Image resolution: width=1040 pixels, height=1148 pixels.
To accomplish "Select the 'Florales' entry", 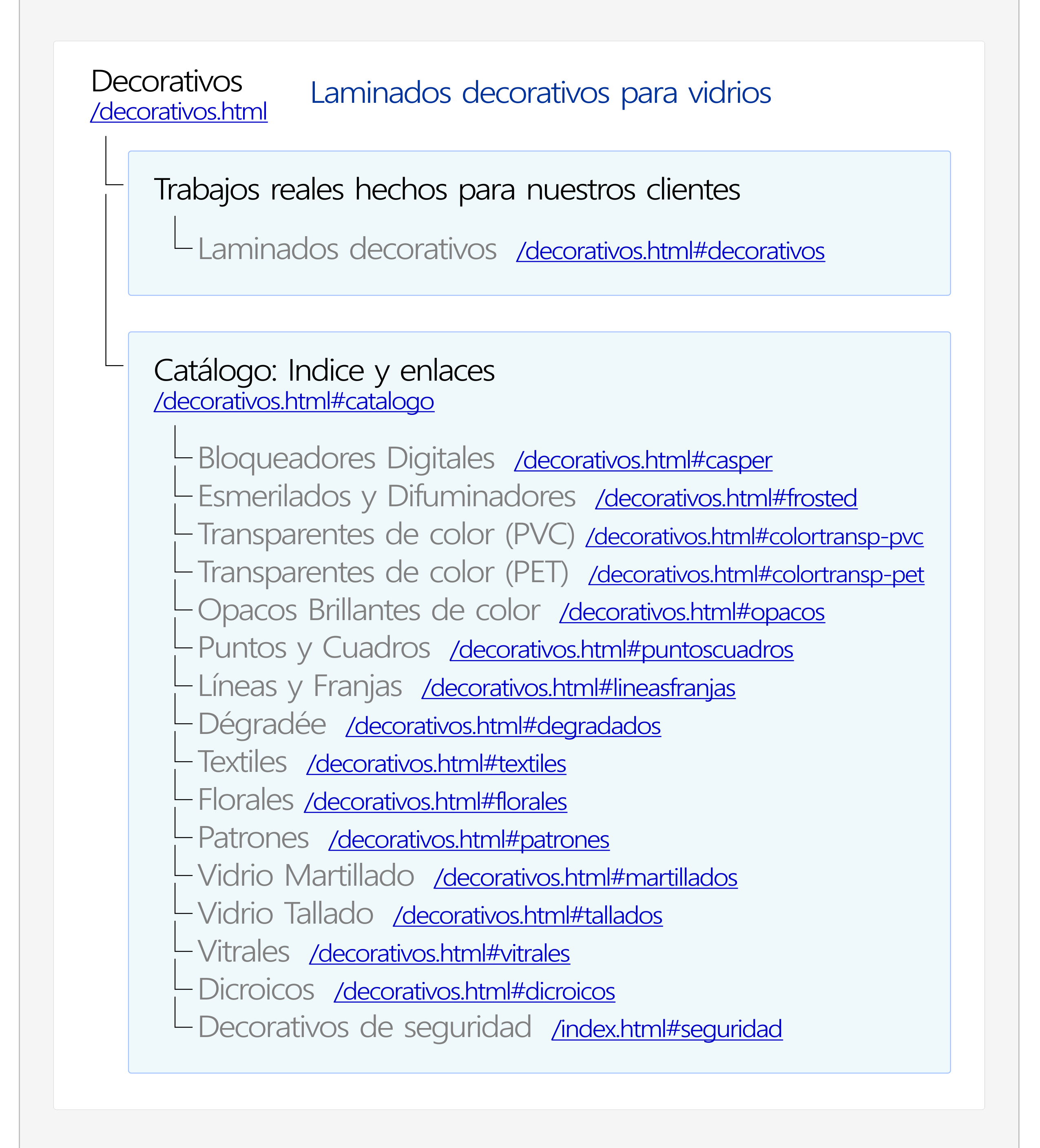I will click(246, 800).
